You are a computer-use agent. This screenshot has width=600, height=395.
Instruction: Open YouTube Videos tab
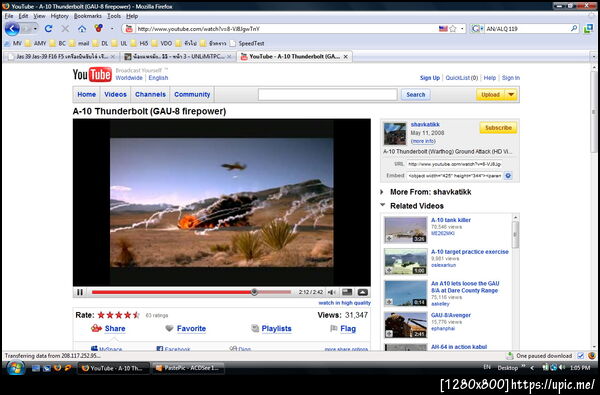pyautogui.click(x=115, y=95)
